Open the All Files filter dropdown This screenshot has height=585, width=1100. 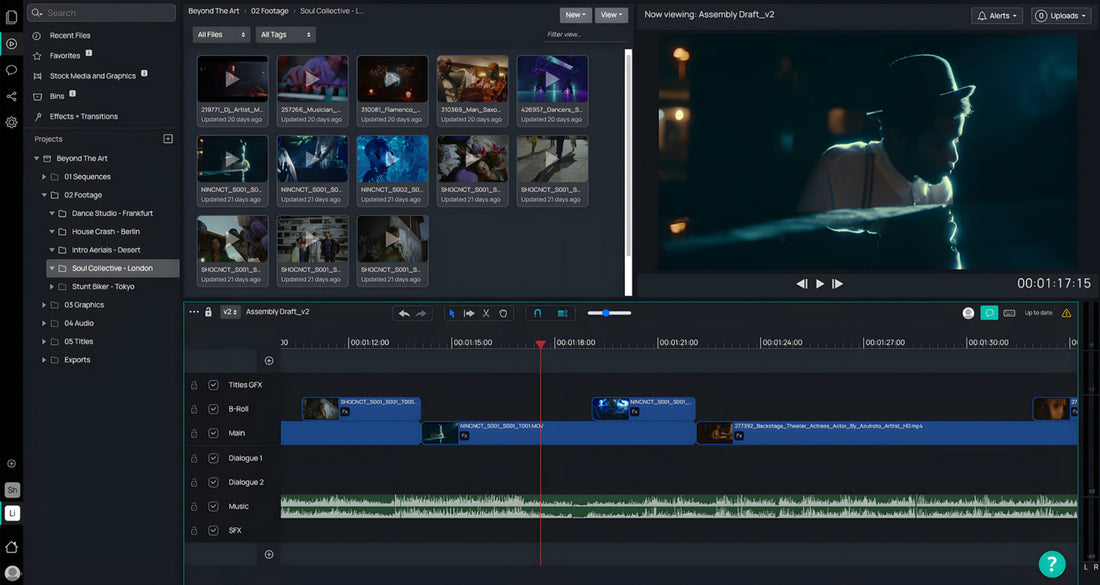[x=220, y=34]
